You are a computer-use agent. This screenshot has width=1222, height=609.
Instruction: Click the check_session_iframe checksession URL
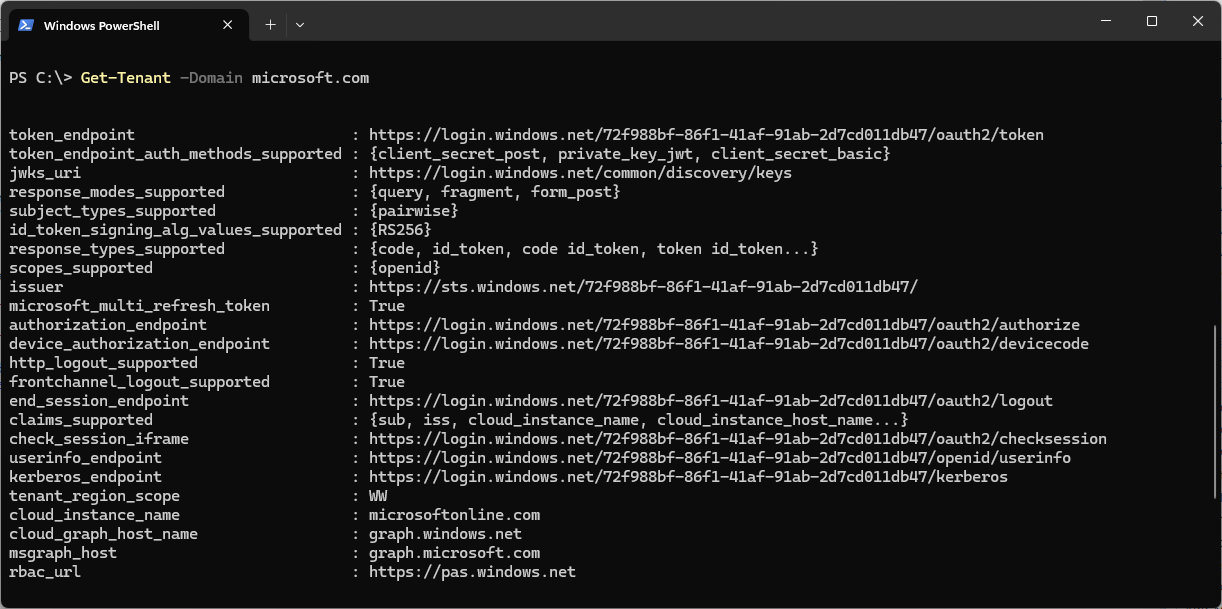tap(737, 439)
